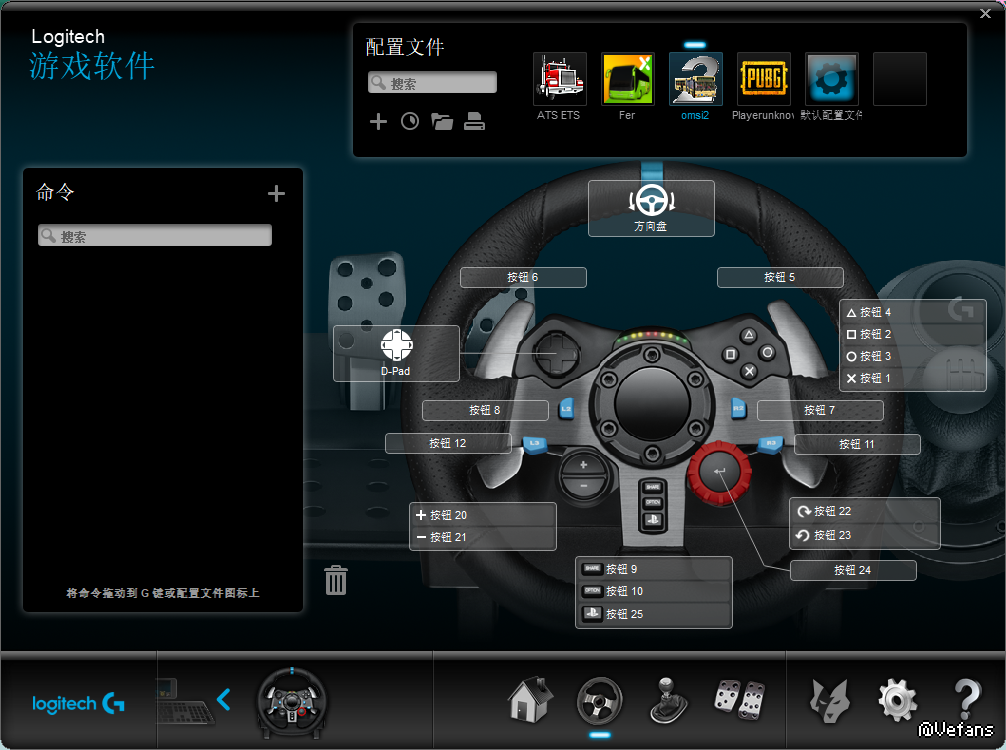Click the Logitech G logo

pos(78,704)
